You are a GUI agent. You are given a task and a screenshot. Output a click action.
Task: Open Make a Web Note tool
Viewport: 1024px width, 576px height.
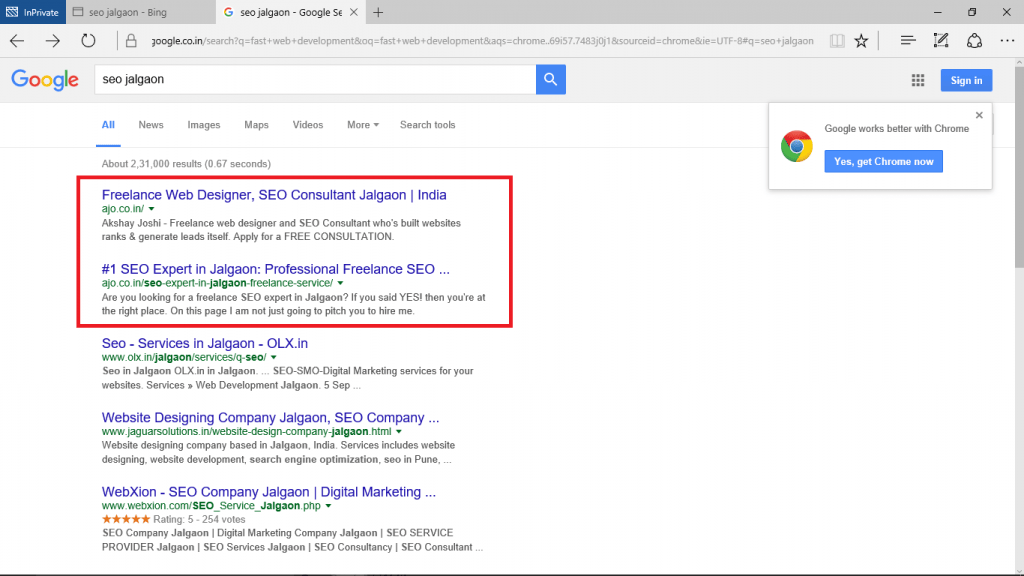click(940, 40)
